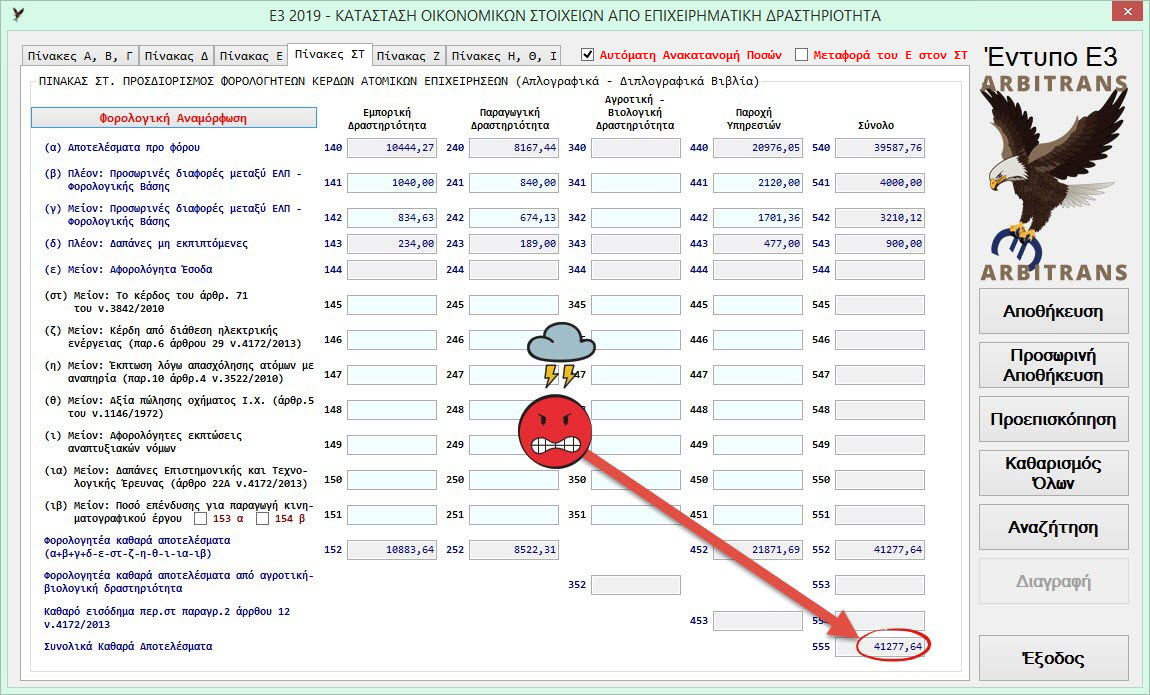Click the empty field 148
This screenshot has height=695, width=1150.
(x=392, y=409)
